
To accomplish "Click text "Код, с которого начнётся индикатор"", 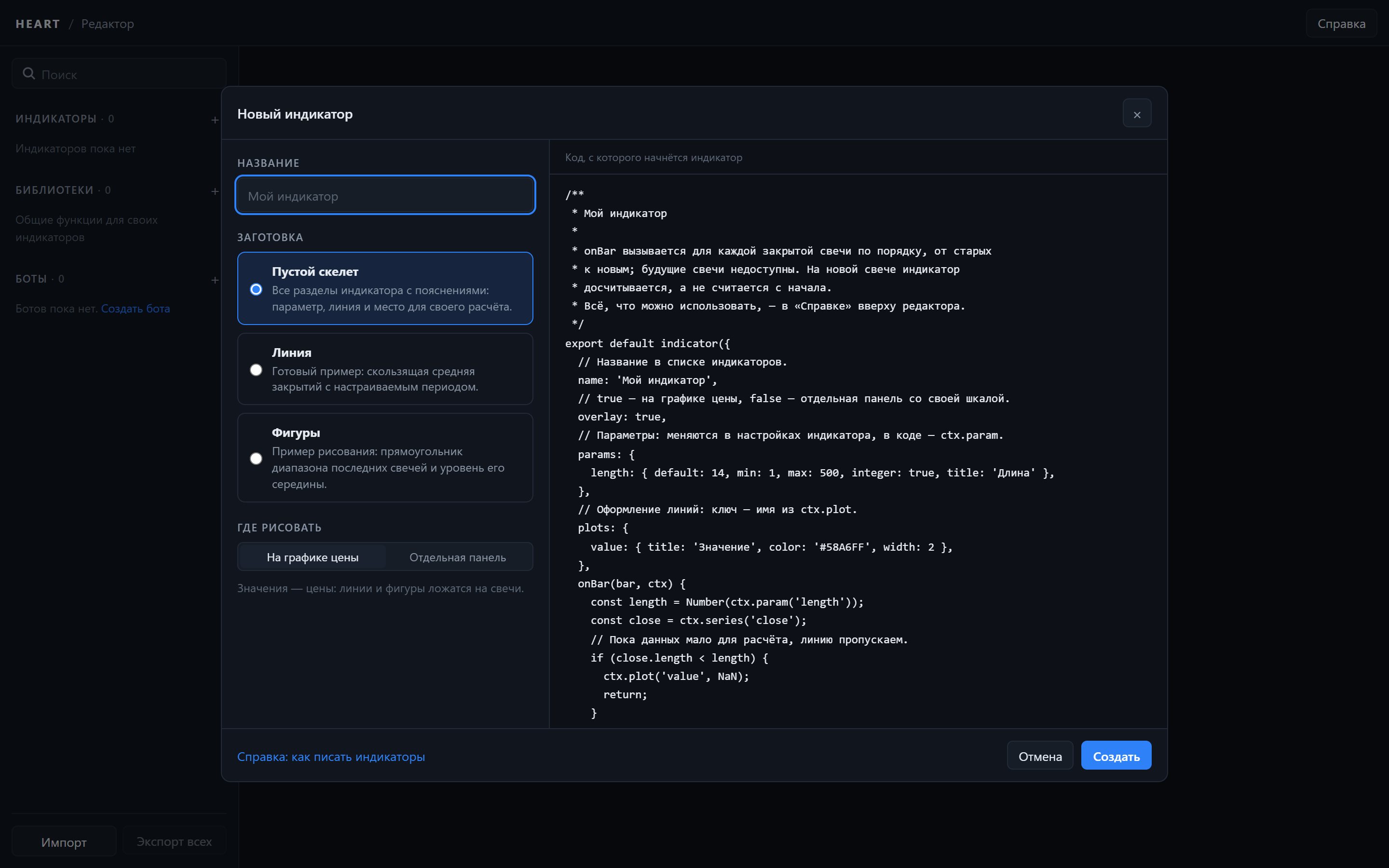I will (x=654, y=157).
